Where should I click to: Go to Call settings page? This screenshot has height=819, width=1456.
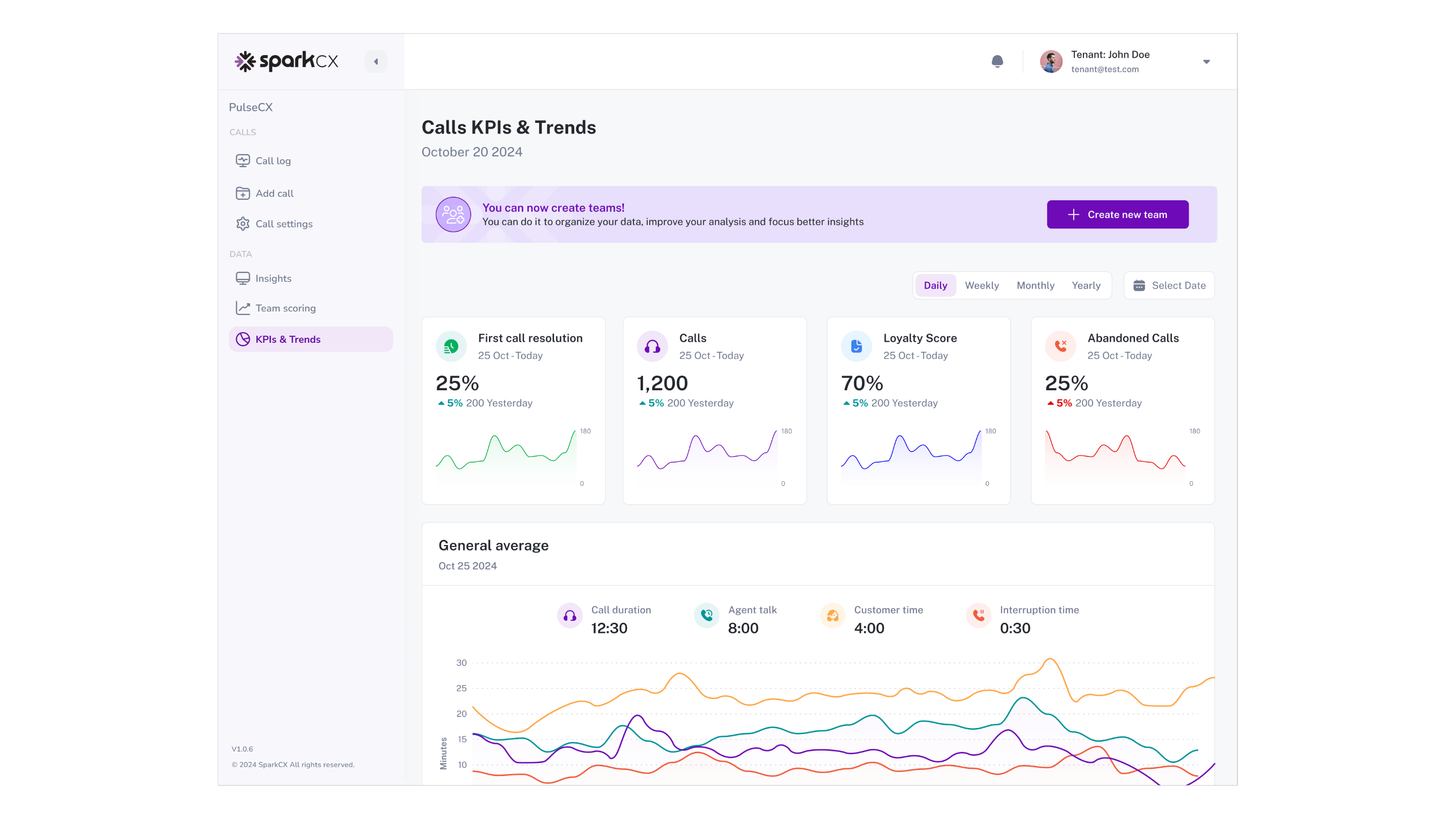(x=311, y=224)
